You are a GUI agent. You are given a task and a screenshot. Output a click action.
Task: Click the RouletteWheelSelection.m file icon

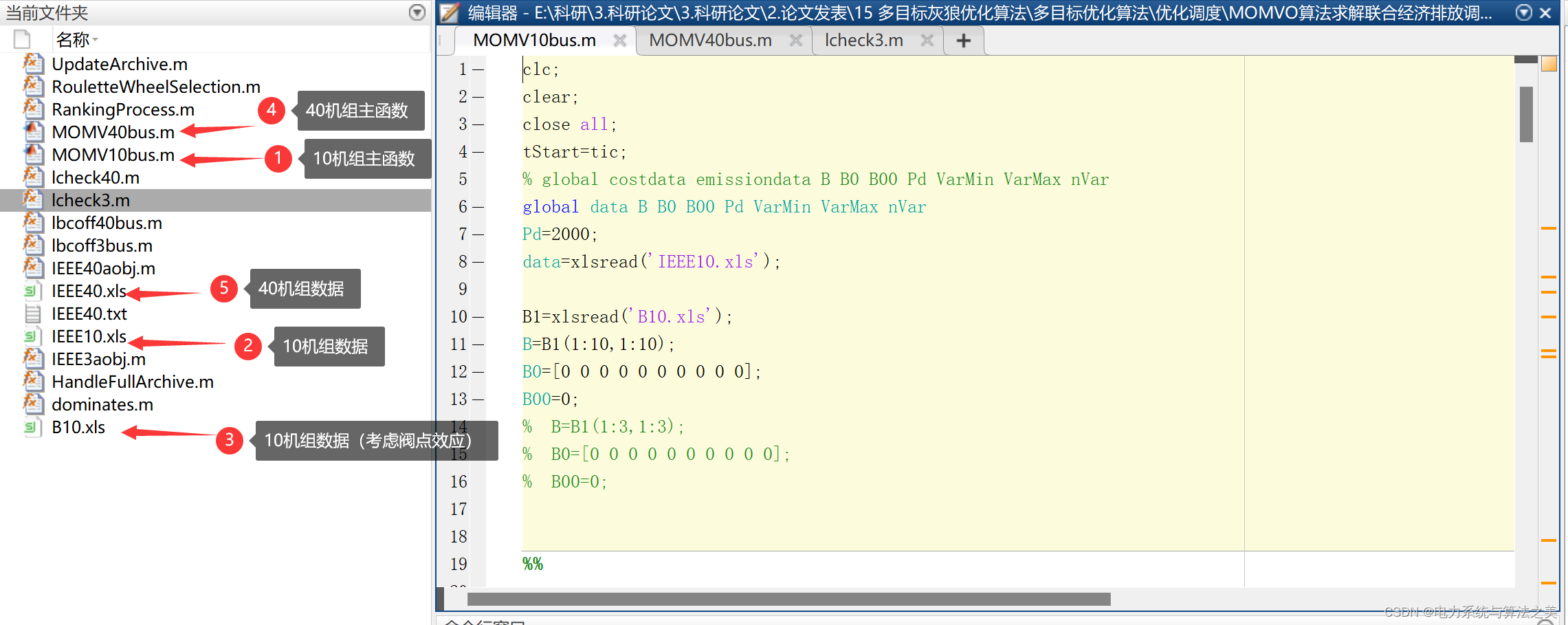[34, 86]
